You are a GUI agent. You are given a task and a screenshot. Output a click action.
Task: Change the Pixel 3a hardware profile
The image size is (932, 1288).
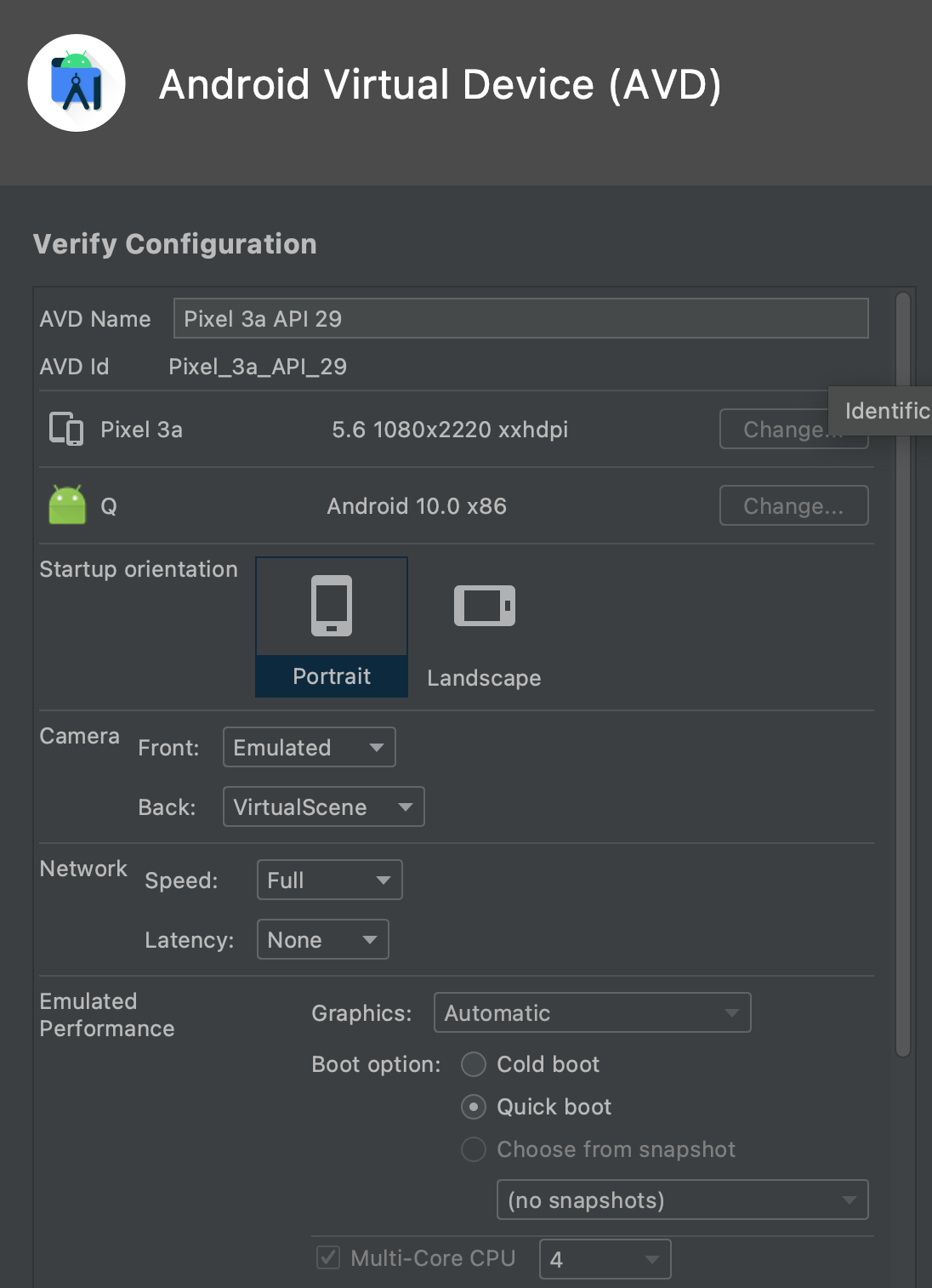click(x=793, y=430)
